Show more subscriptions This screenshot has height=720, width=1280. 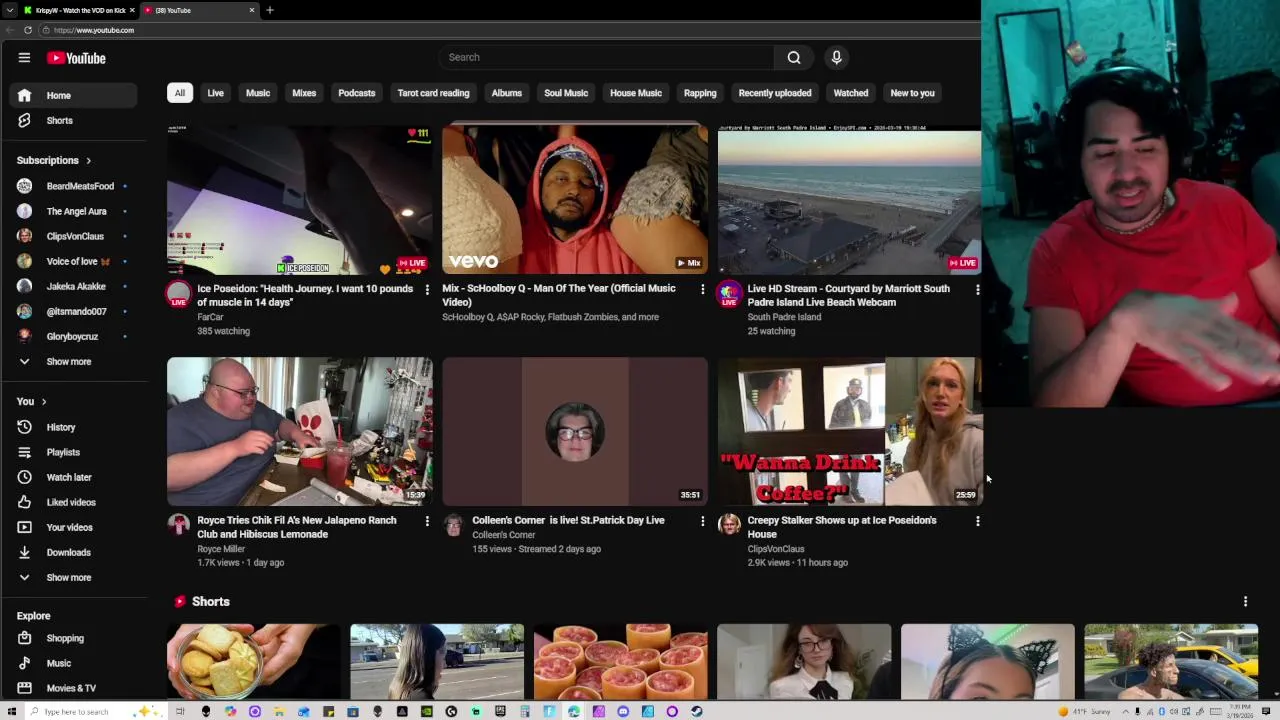point(72,361)
